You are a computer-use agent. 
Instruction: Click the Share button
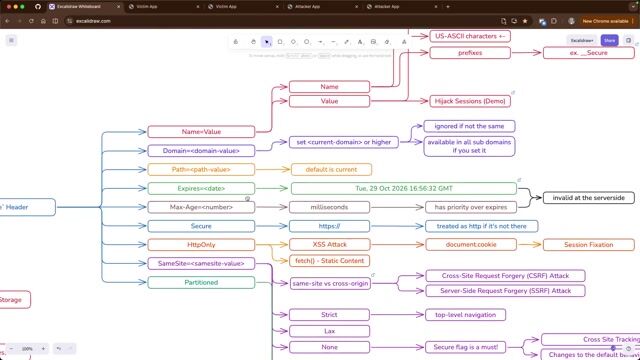coord(609,40)
